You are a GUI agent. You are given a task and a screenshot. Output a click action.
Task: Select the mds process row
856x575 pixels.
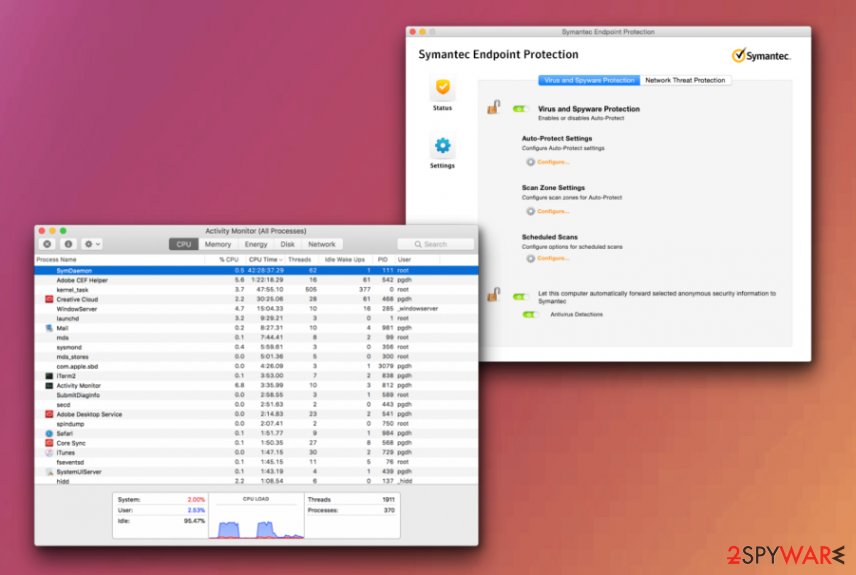point(256,337)
